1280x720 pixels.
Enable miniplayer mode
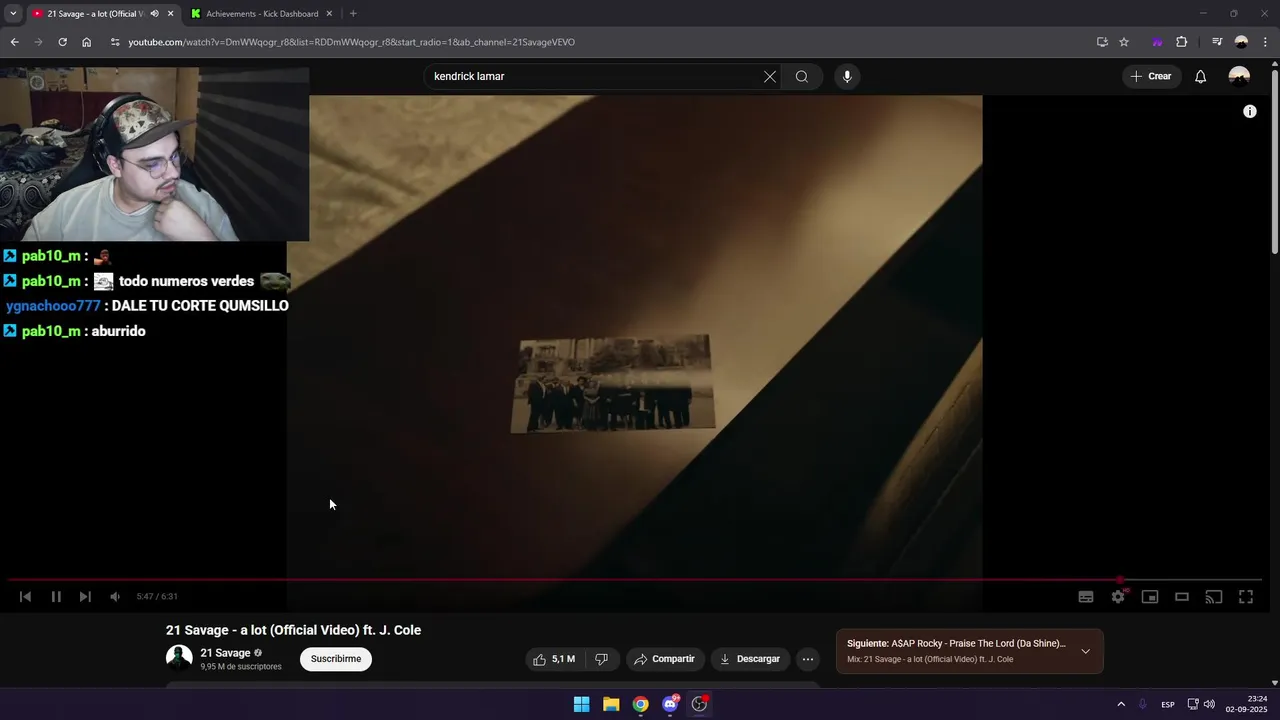coord(1150,597)
